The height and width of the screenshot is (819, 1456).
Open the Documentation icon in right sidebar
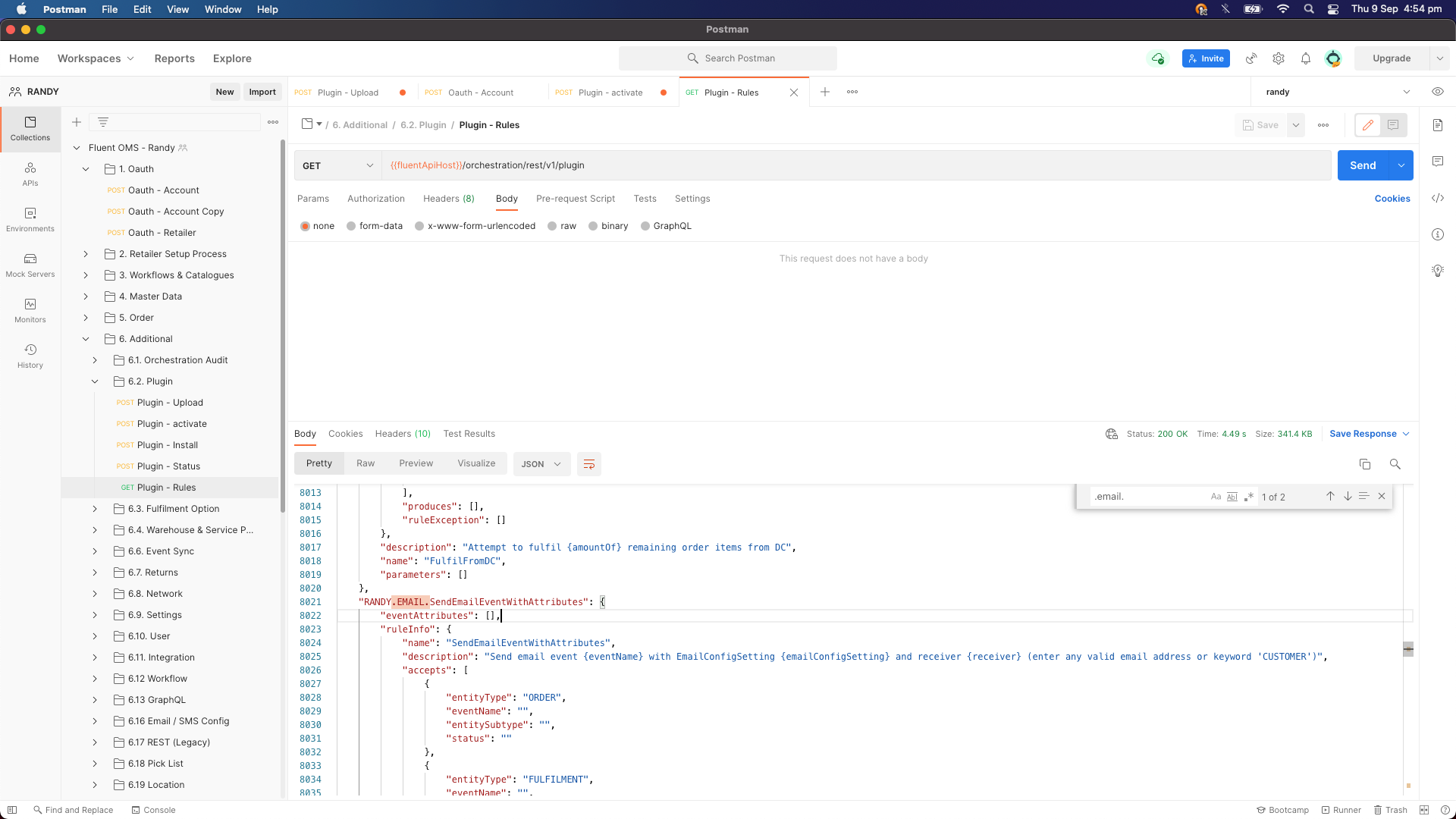(1438, 125)
